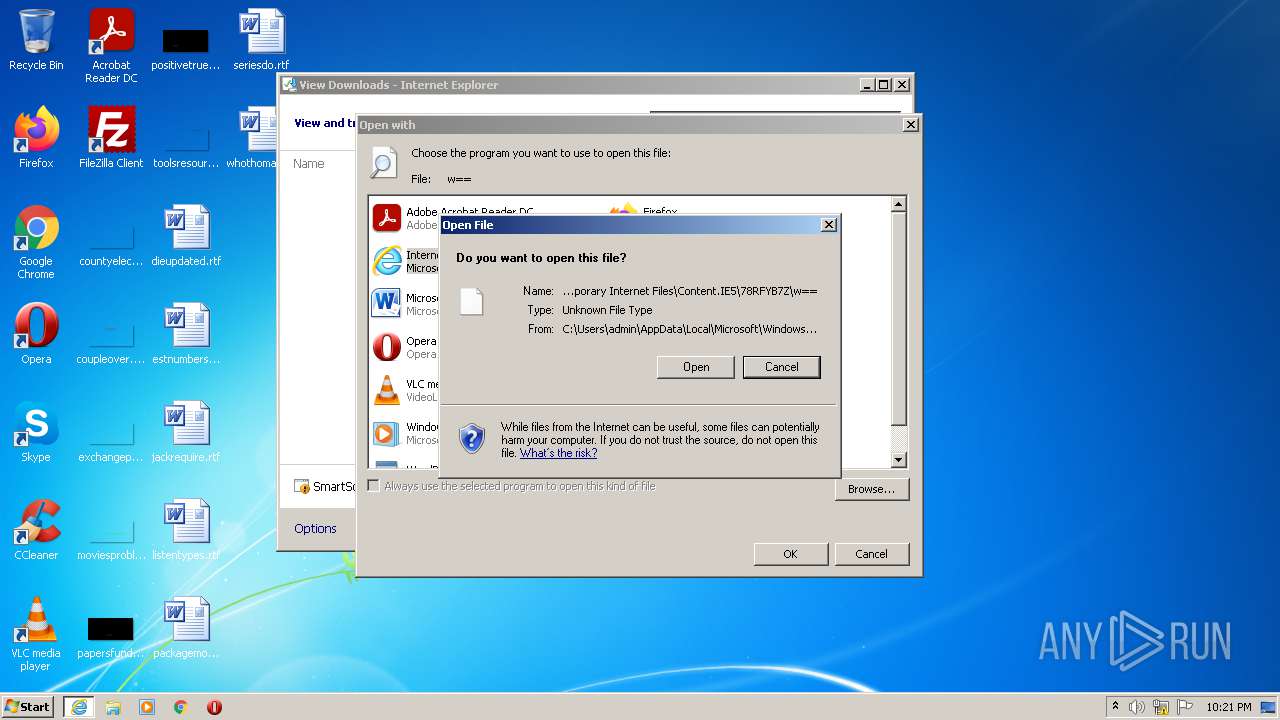
Task: Select listentypes.rtf desktop file
Action: pyautogui.click(x=186, y=530)
